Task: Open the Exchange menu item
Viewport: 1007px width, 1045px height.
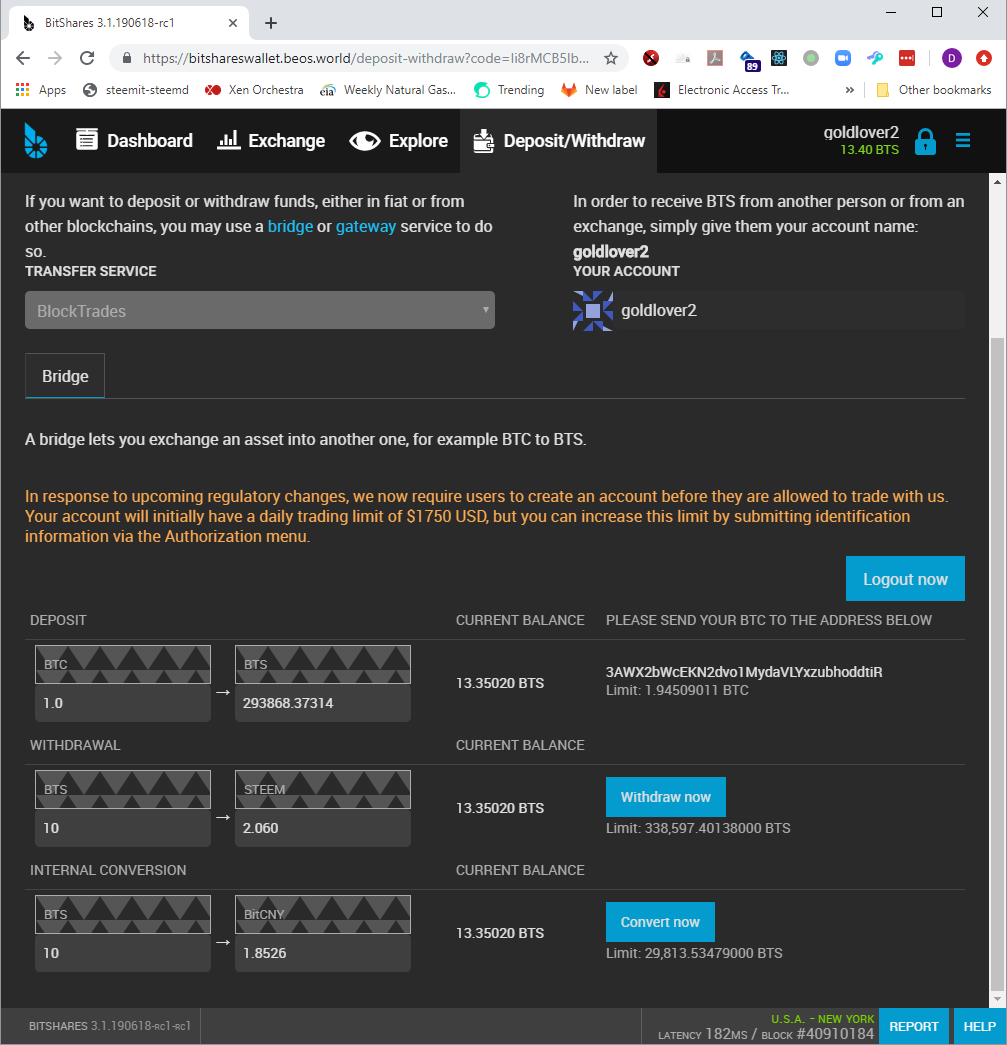Action: pos(271,141)
